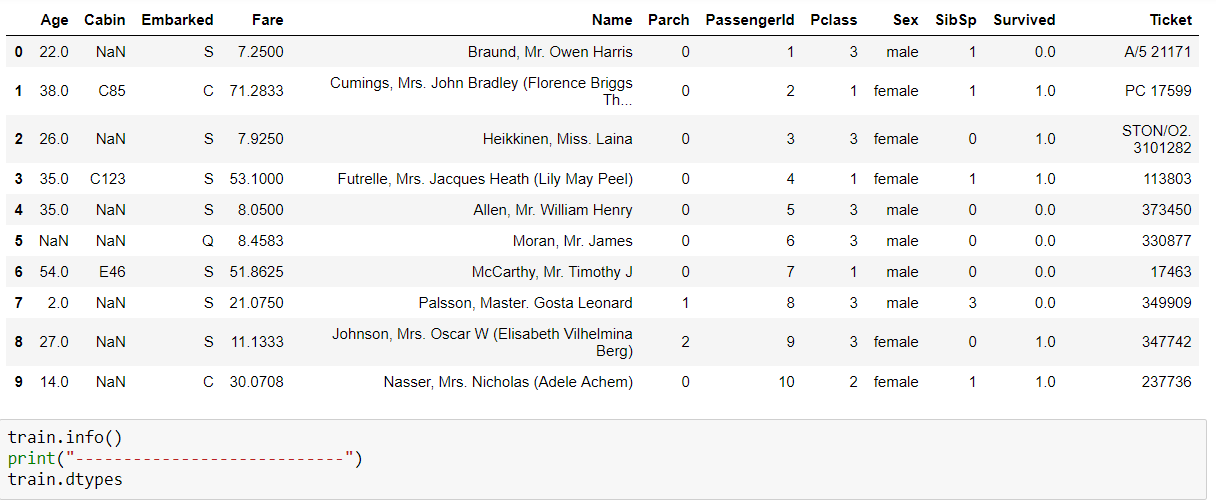Click the fare value 71.2833
This screenshot has height=503, width=1216.
click(256, 91)
